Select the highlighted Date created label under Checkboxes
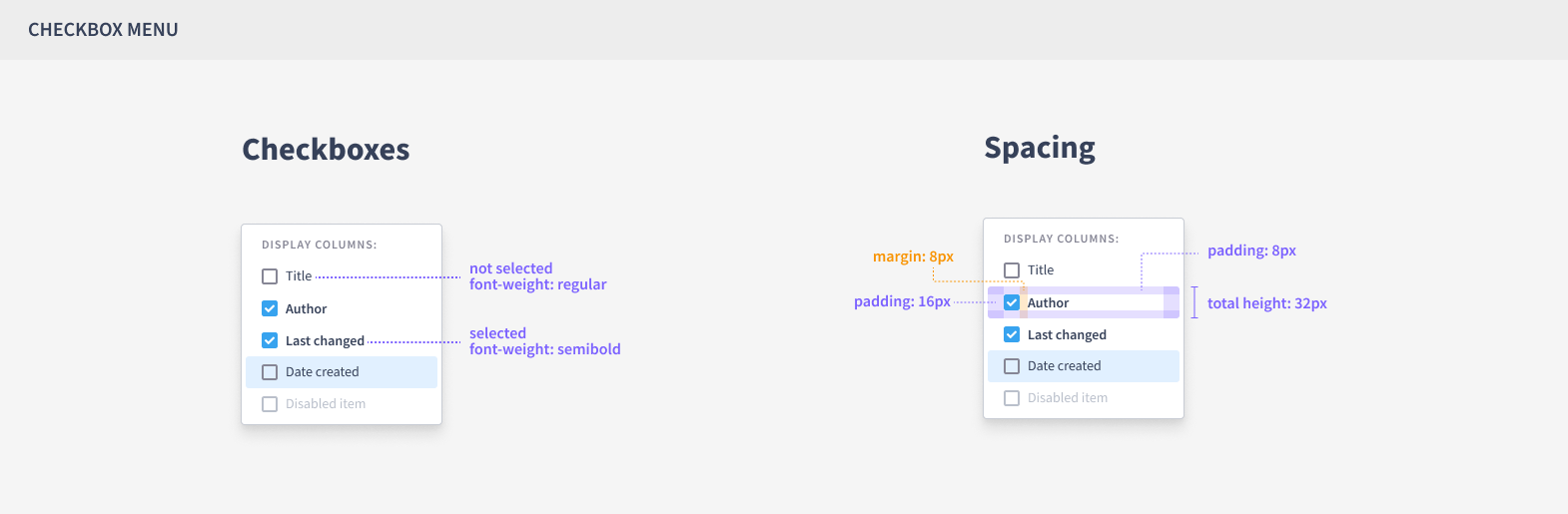This screenshot has width=1568, height=514. (322, 372)
